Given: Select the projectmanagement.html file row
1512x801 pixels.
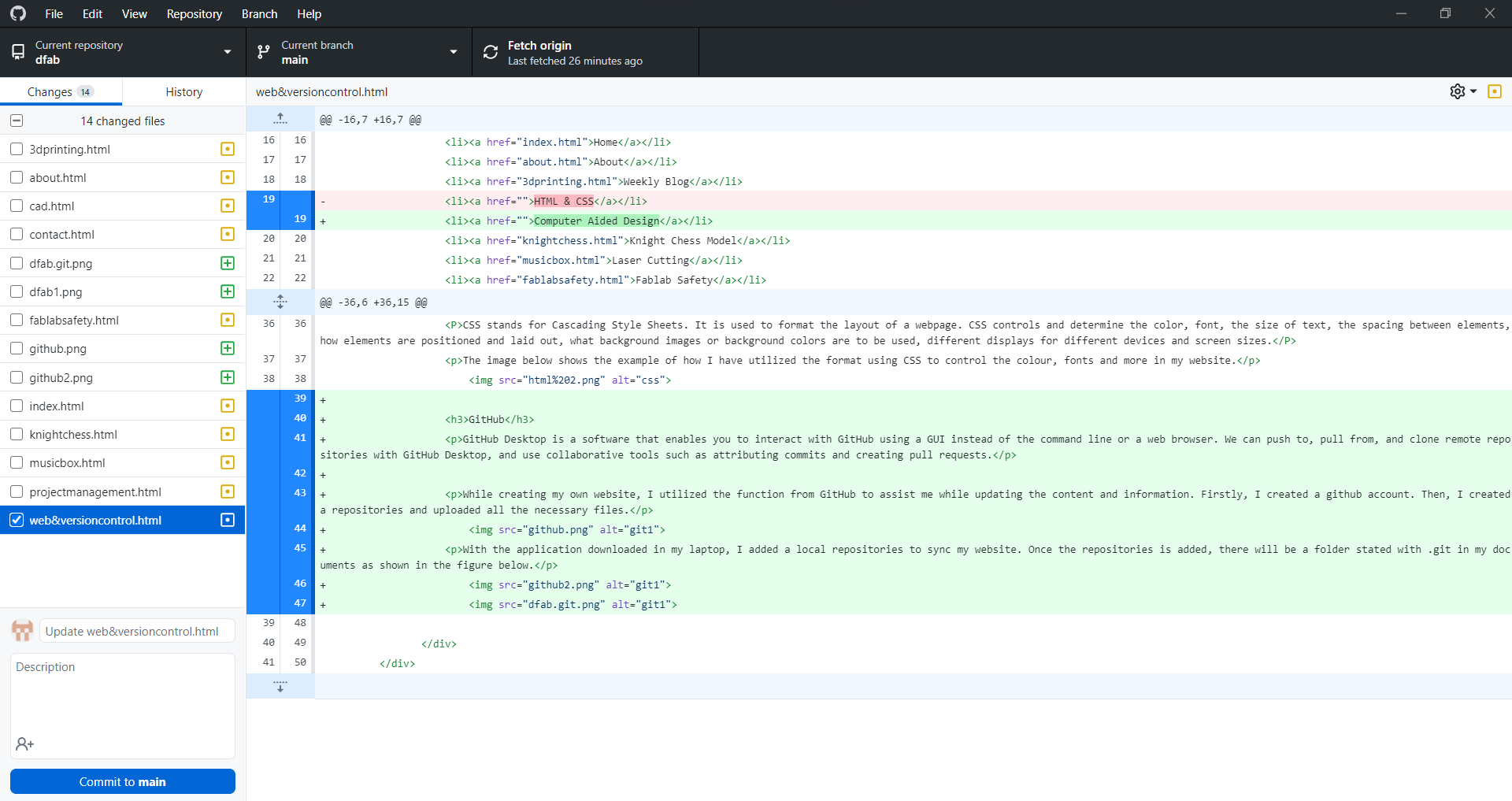Looking at the screenshot, I should click(123, 491).
